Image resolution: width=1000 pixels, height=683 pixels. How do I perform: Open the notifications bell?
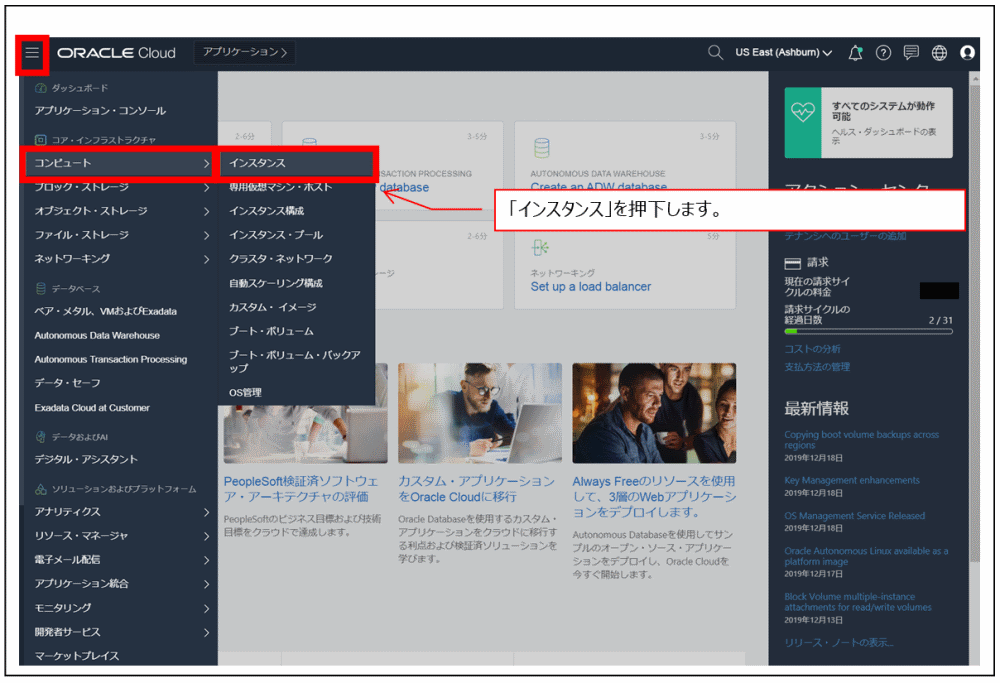coord(855,52)
